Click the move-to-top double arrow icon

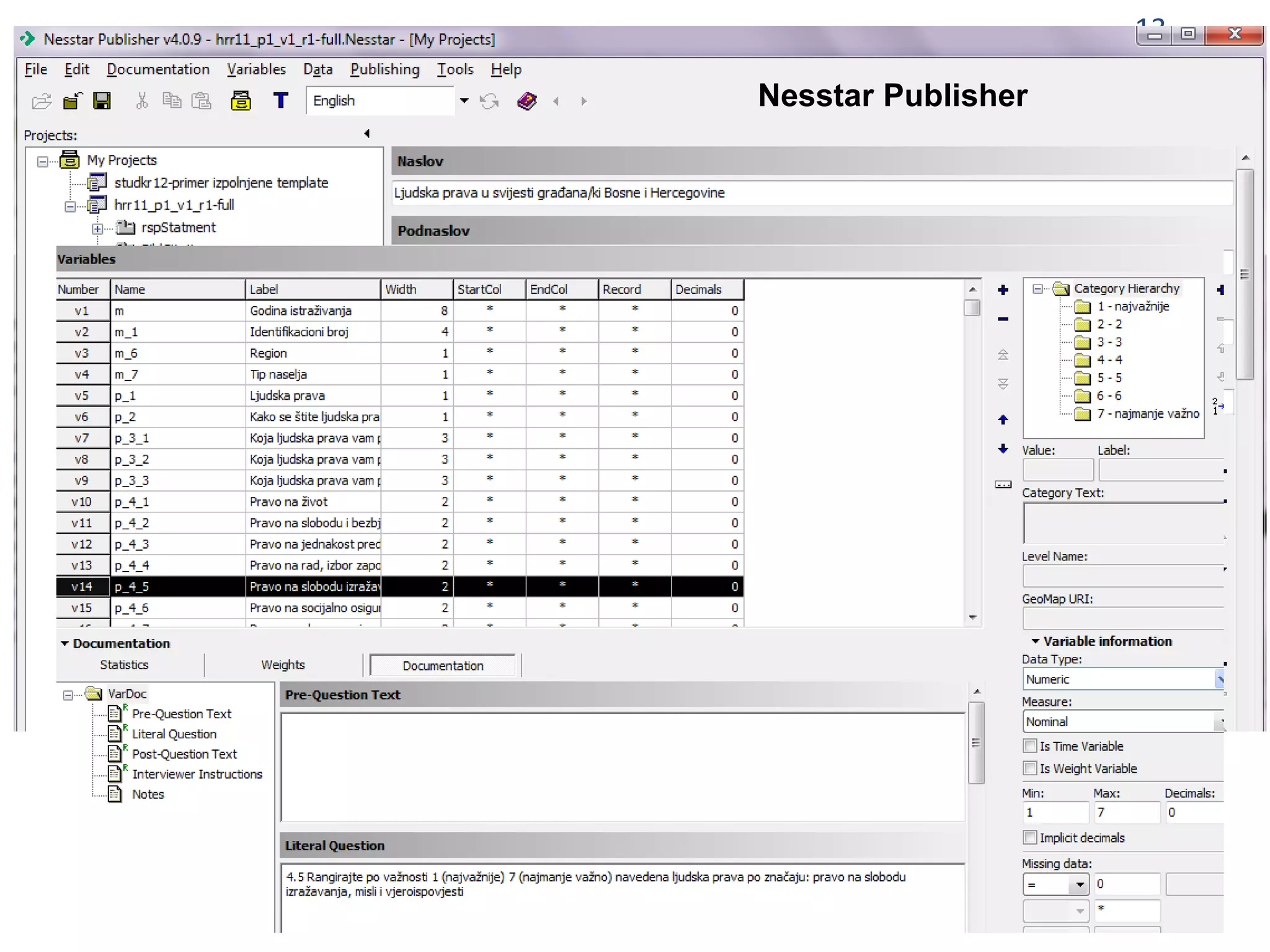[x=1003, y=355]
